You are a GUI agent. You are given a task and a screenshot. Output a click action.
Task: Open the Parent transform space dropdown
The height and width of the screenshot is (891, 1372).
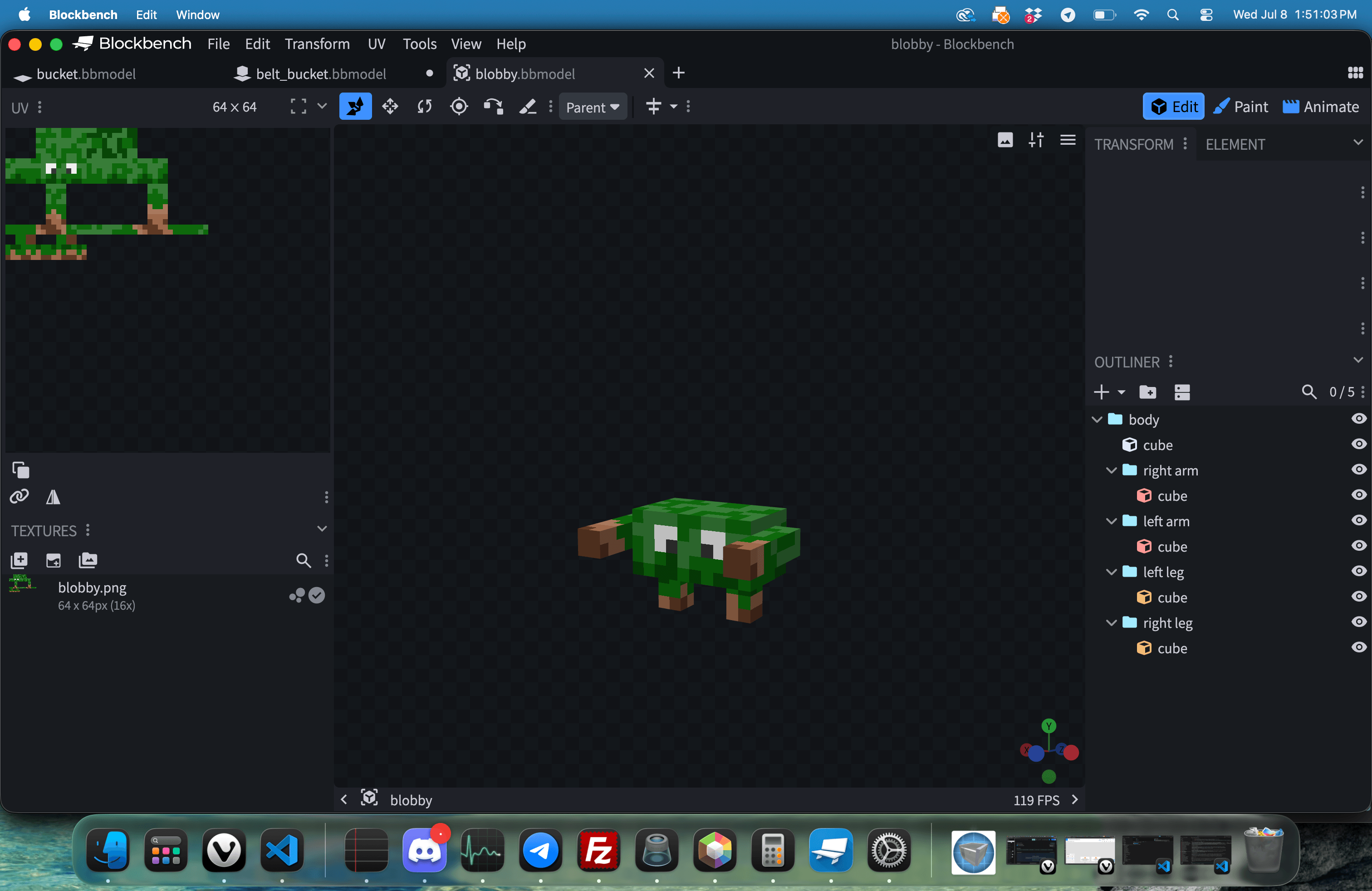click(x=593, y=107)
